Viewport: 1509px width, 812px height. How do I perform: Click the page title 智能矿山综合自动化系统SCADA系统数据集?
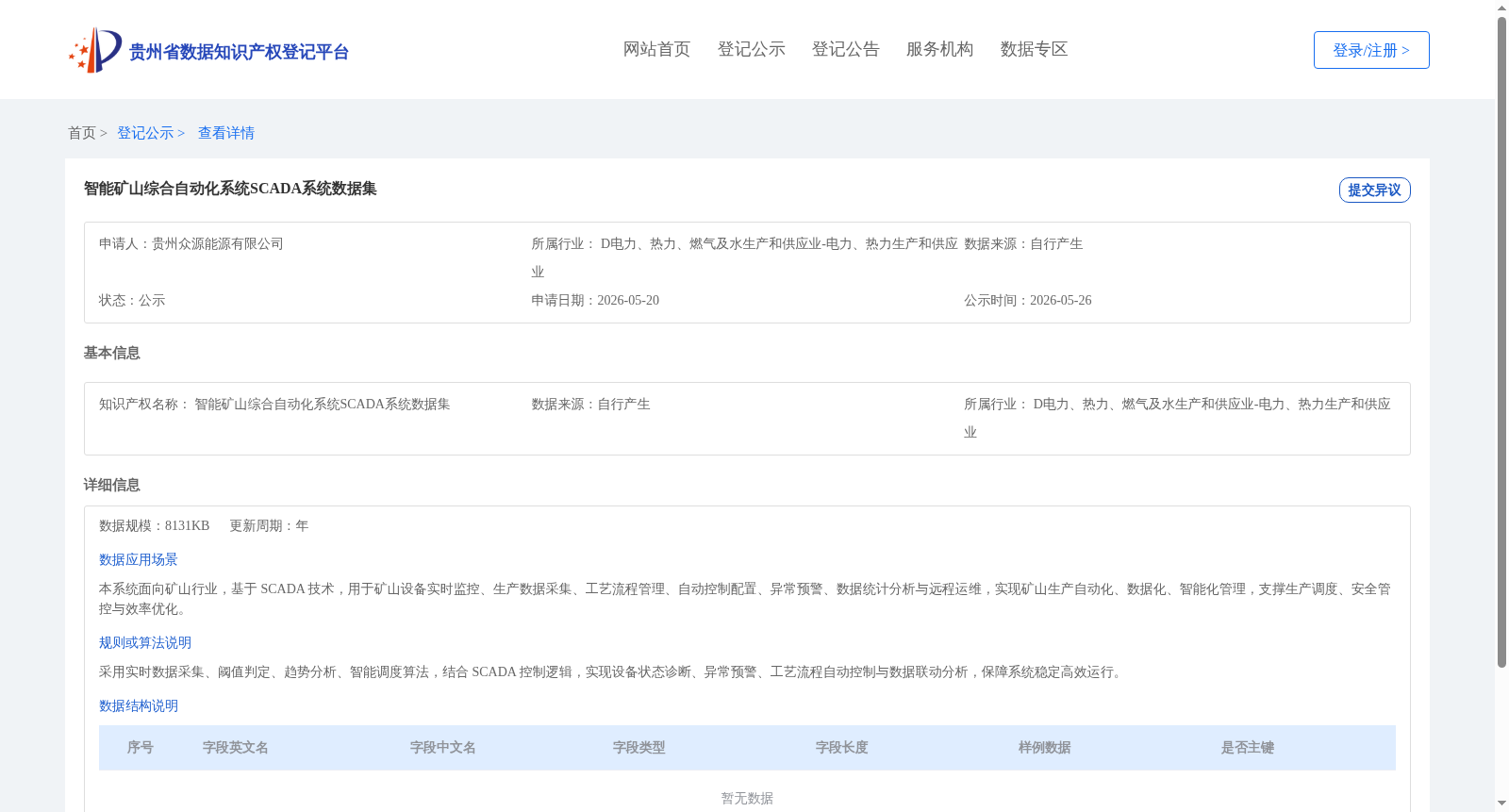(x=230, y=189)
